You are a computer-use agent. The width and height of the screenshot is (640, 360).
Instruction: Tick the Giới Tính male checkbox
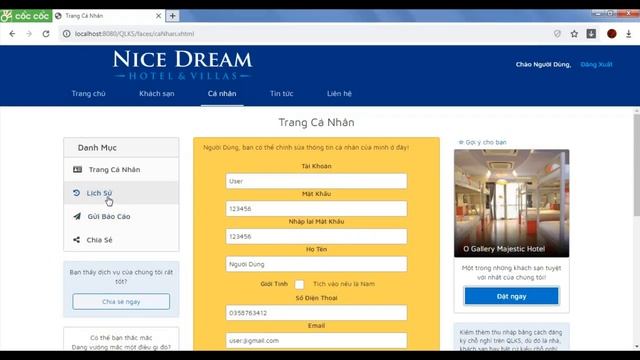[x=300, y=284]
